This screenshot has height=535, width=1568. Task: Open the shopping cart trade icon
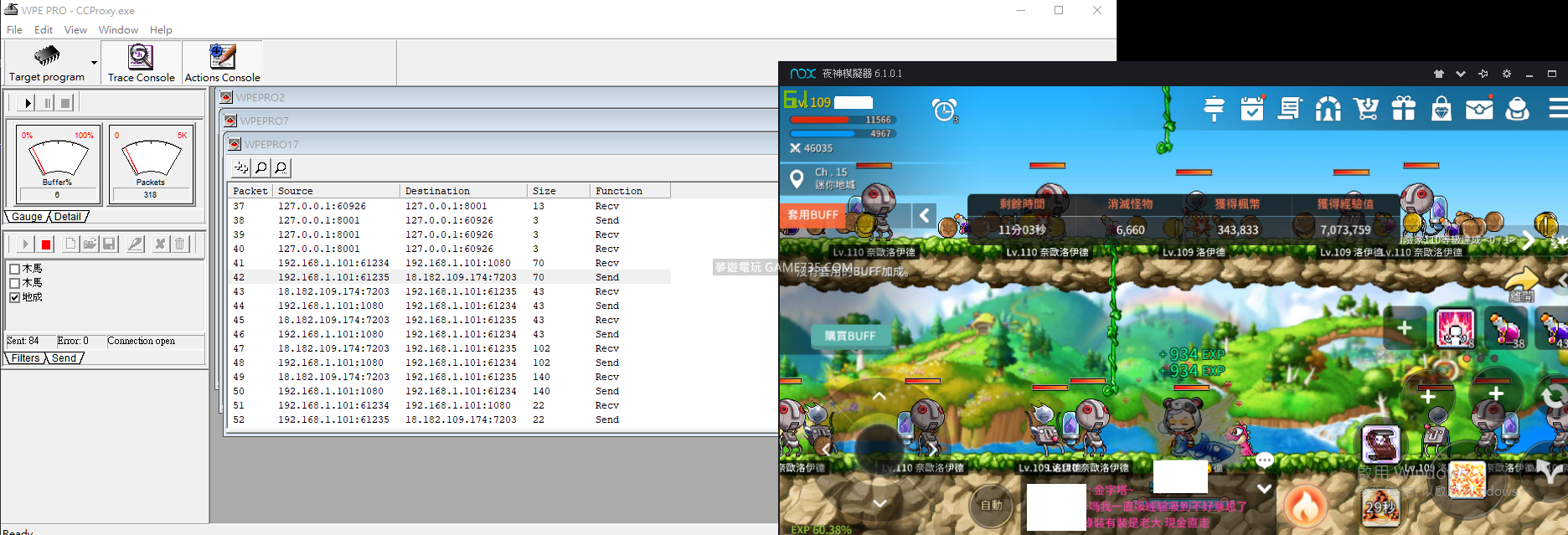pos(1366,109)
